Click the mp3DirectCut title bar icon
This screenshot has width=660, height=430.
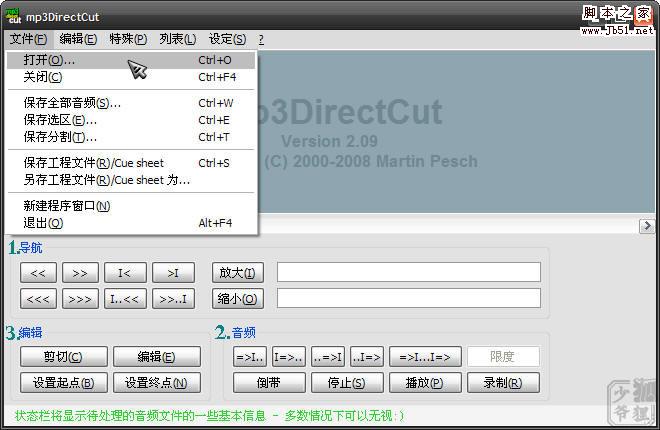(14, 16)
